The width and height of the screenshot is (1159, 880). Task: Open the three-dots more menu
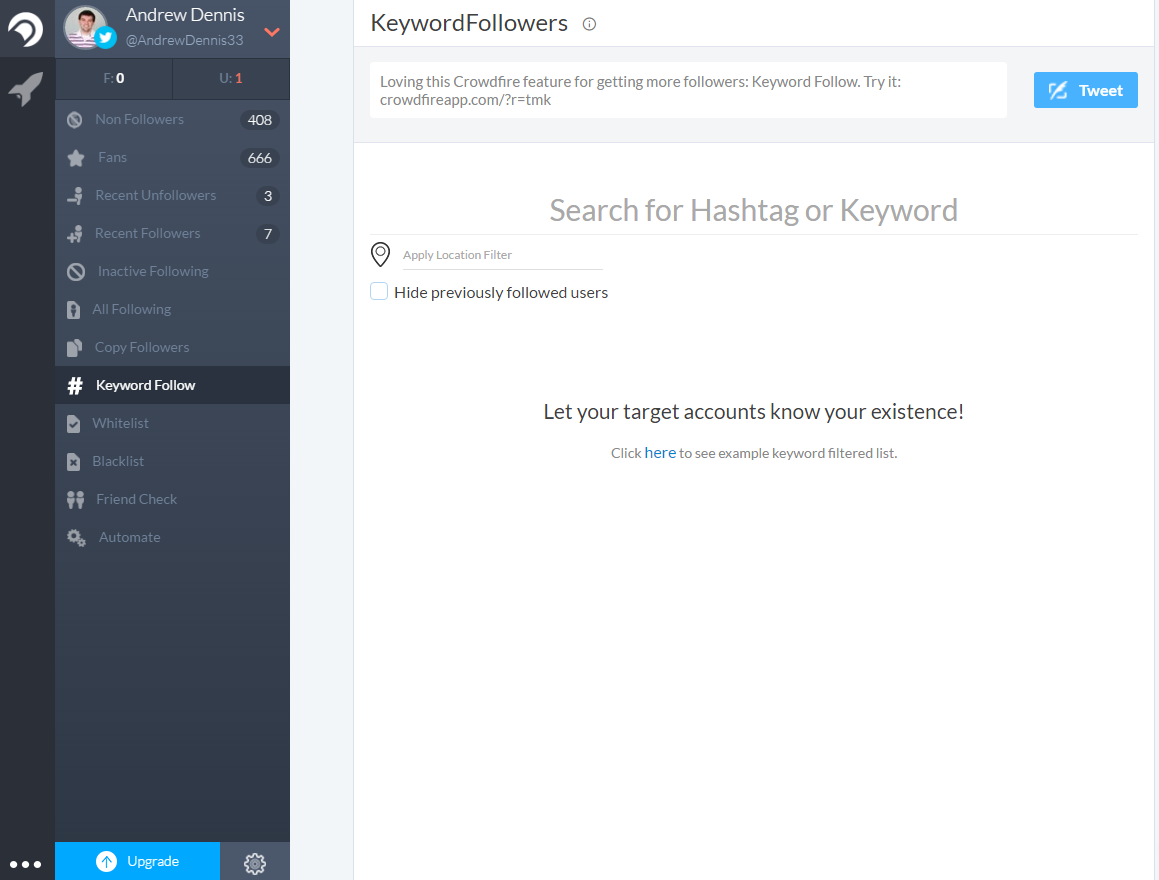pyautogui.click(x=26, y=863)
